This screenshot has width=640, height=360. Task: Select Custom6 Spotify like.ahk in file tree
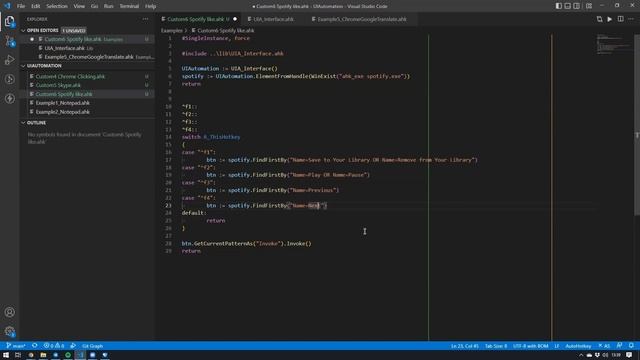[64, 94]
